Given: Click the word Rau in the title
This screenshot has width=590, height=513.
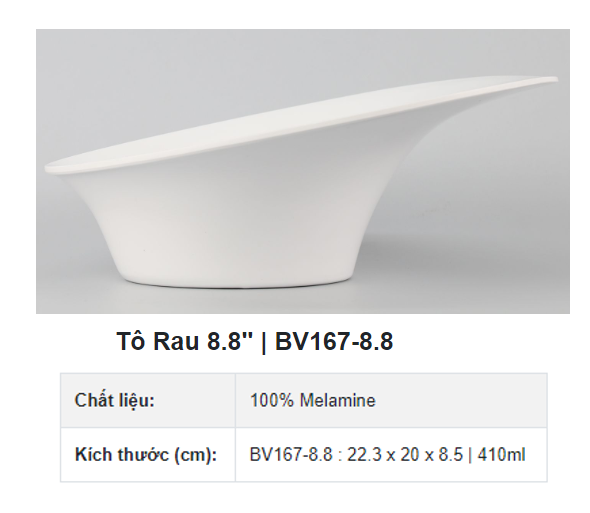Looking at the screenshot, I should [x=176, y=341].
